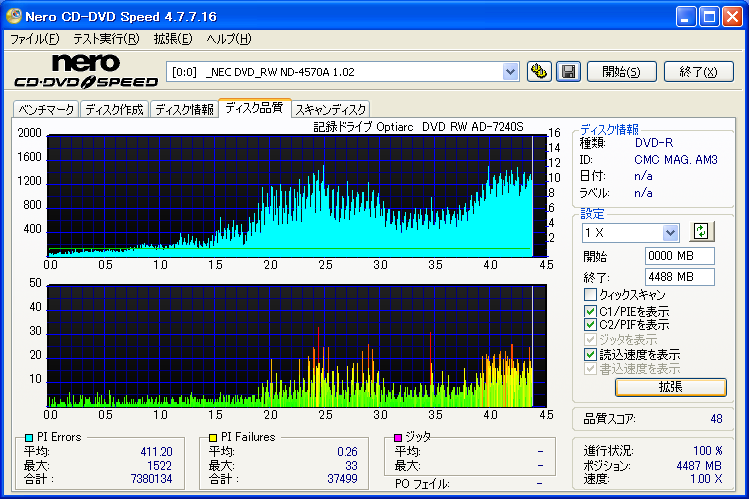Screen dimensions: 749x499
Task: Switch to the ディスク作成 tab
Action: (x=115, y=109)
